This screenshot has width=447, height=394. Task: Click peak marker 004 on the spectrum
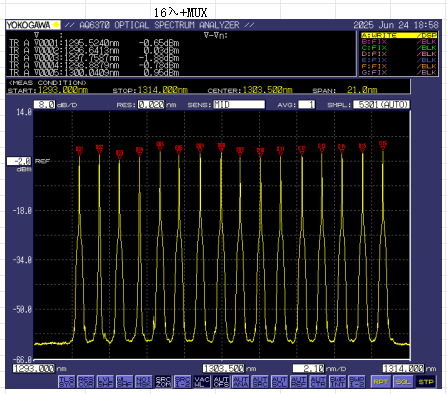(139, 151)
